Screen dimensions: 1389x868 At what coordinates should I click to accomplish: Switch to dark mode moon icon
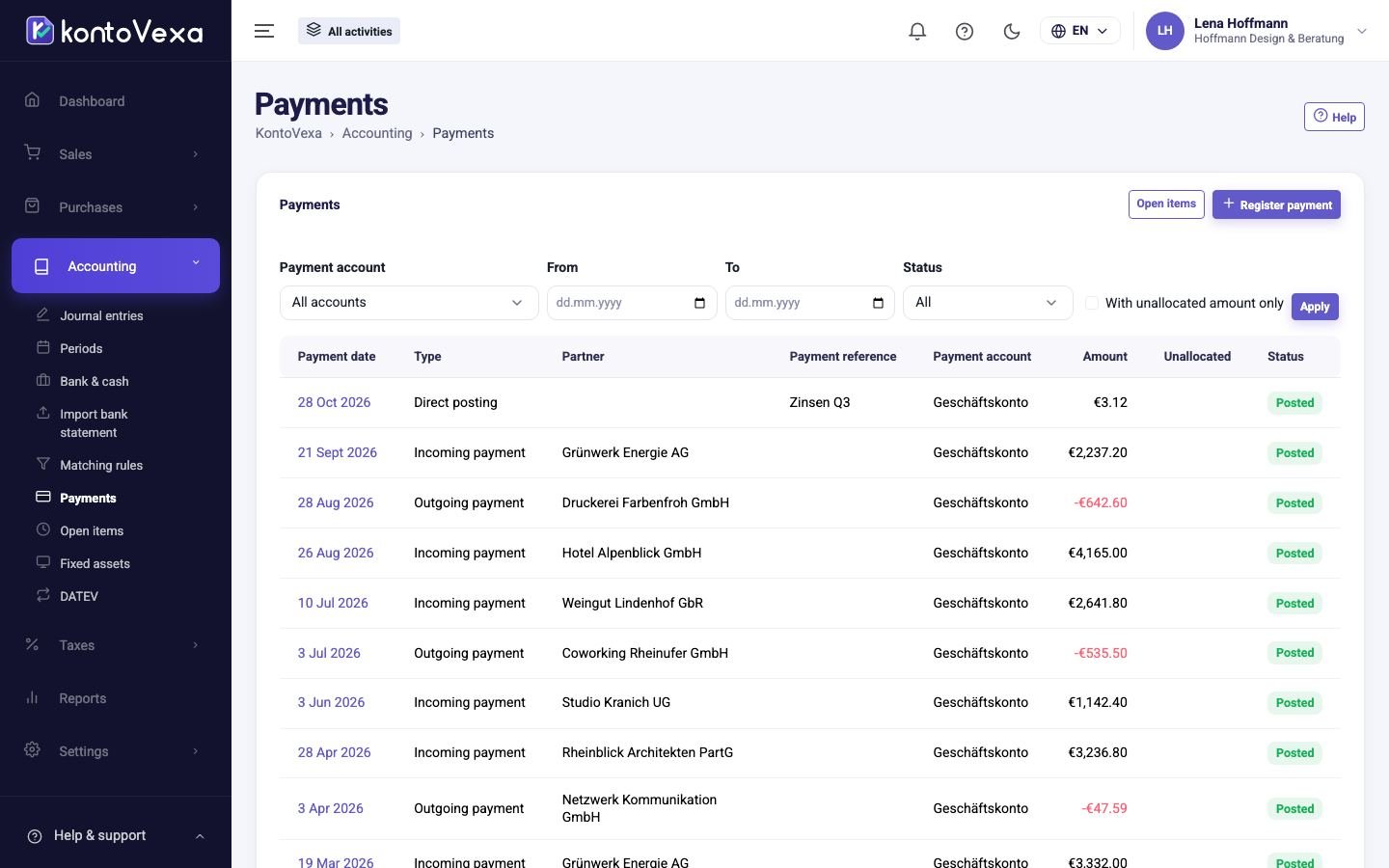pos(1012,31)
